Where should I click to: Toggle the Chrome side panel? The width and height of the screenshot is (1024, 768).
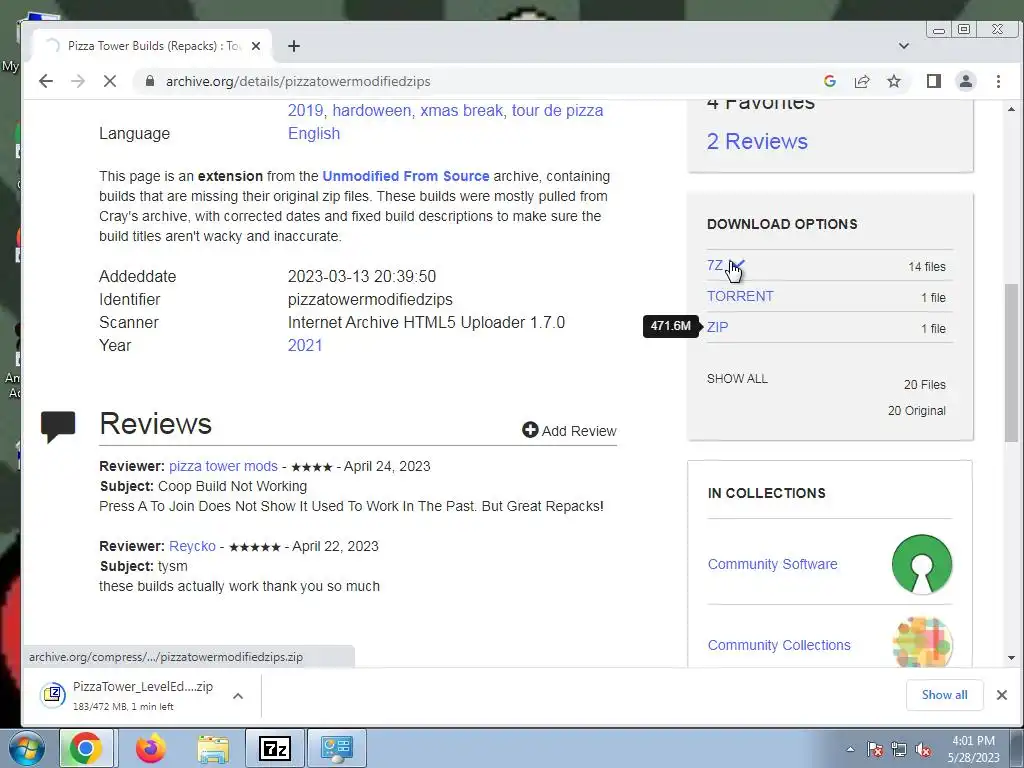933,81
